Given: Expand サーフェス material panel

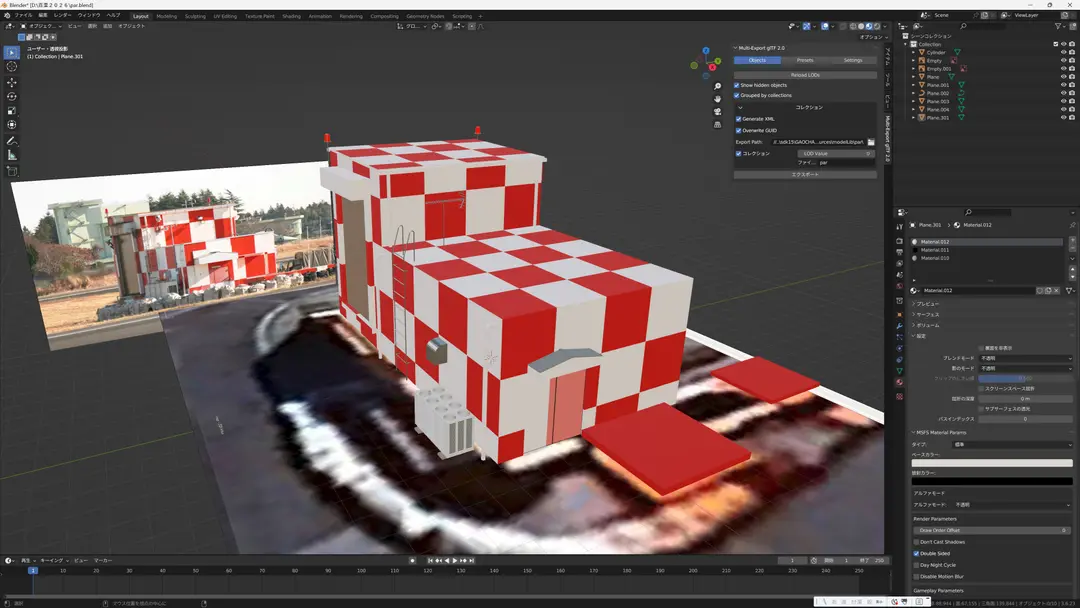Looking at the screenshot, I should coord(926,315).
